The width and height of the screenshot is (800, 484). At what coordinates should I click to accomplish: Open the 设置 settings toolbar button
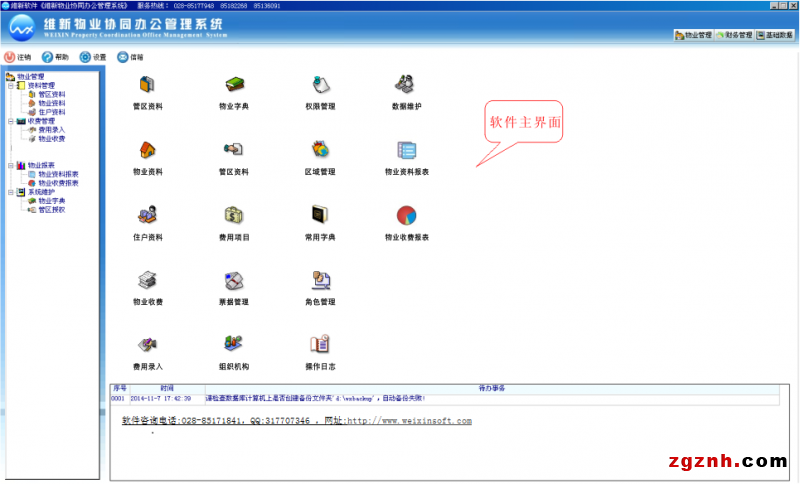[93, 57]
